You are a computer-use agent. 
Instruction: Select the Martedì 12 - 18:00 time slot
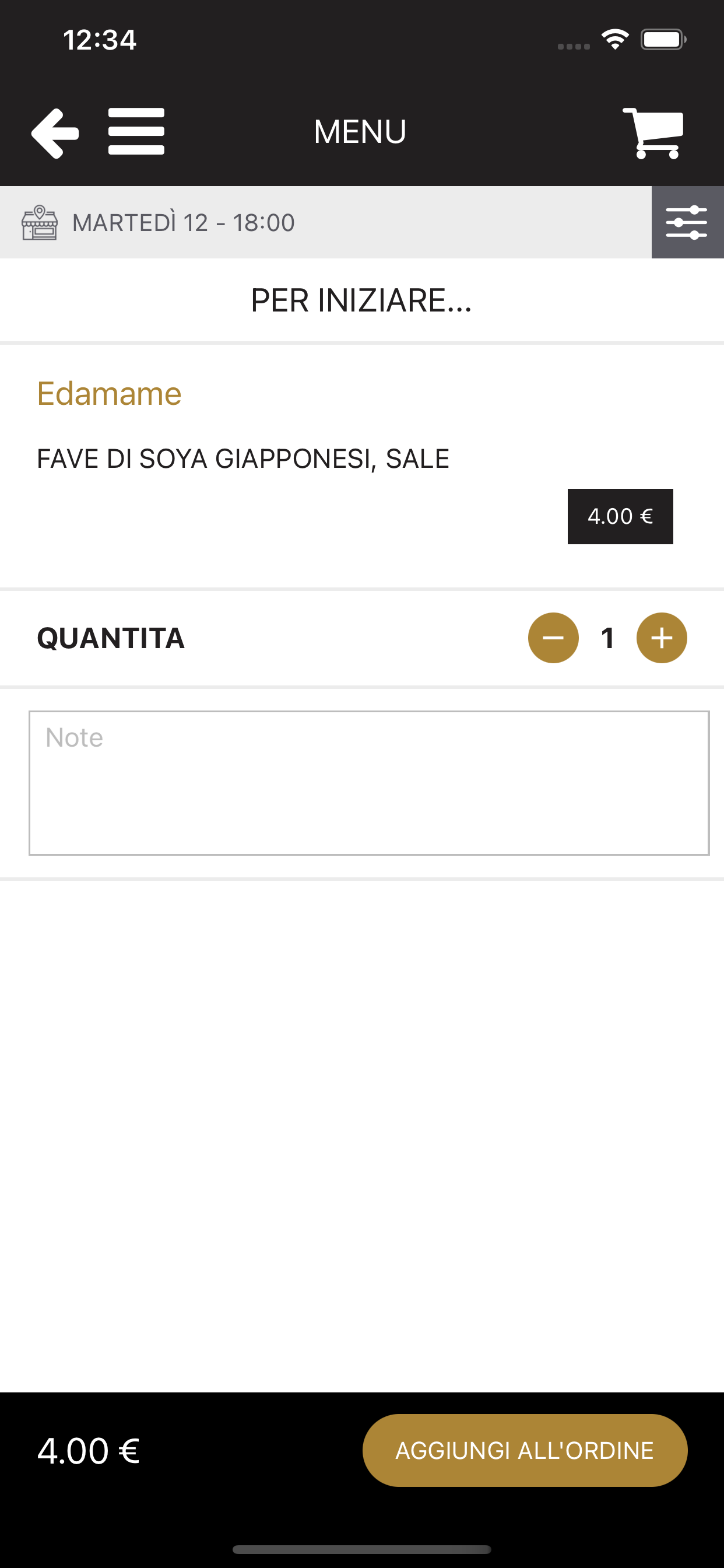tap(183, 223)
